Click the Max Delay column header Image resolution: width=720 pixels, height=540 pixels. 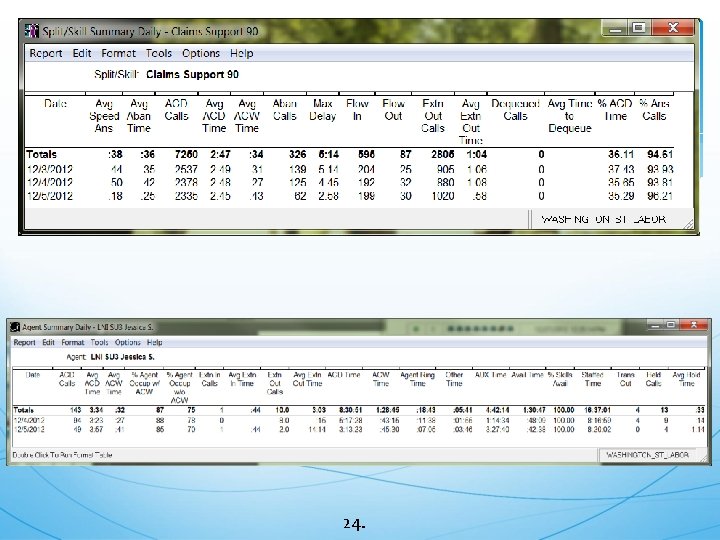pyautogui.click(x=322, y=110)
